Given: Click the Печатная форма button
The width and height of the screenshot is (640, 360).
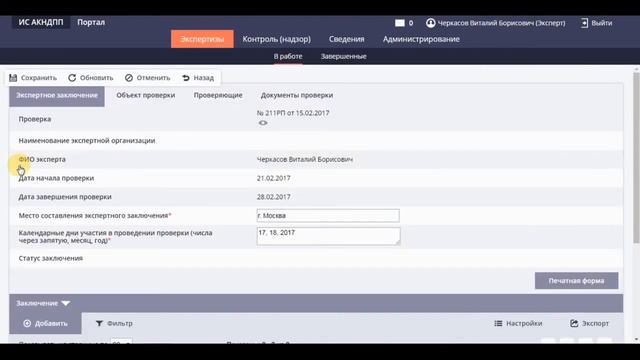Looking at the screenshot, I should coord(576,281).
